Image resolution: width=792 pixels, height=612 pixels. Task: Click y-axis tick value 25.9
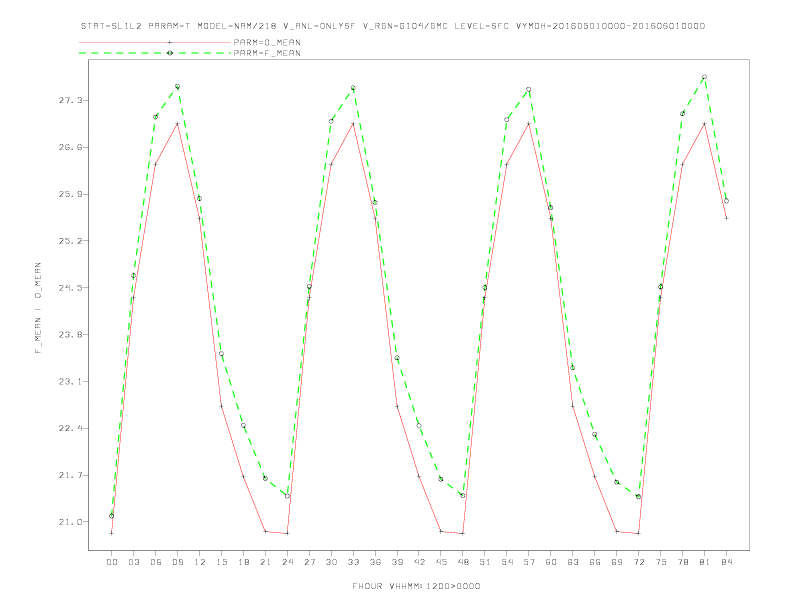[x=68, y=194]
